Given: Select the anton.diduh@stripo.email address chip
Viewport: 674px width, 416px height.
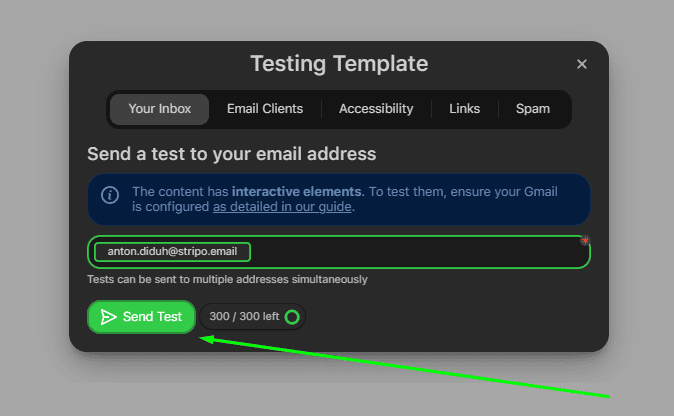Looking at the screenshot, I should [172, 252].
